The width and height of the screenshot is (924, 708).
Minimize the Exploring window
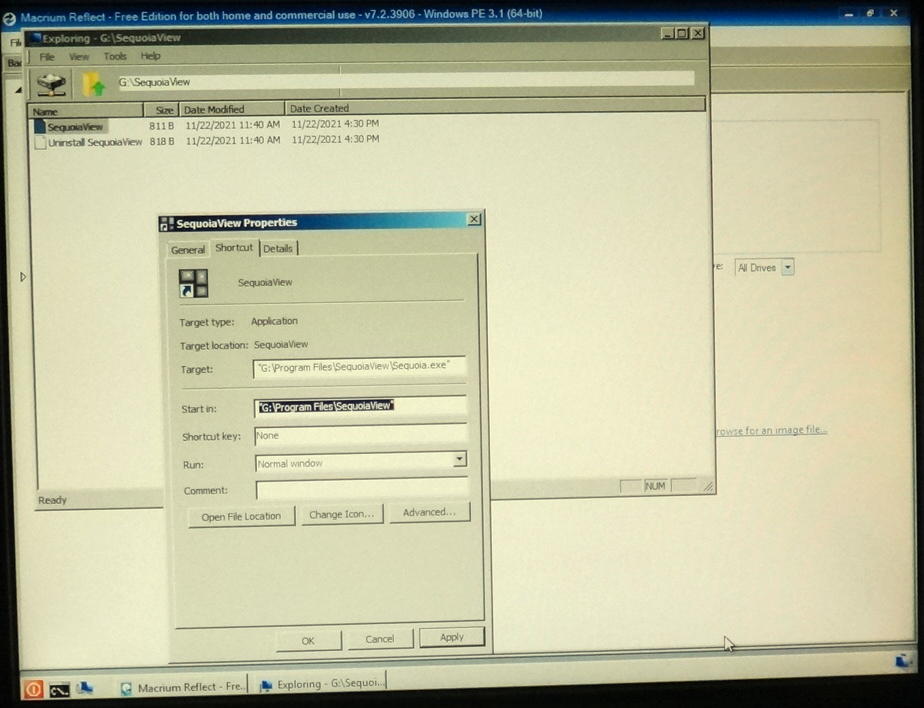click(668, 34)
